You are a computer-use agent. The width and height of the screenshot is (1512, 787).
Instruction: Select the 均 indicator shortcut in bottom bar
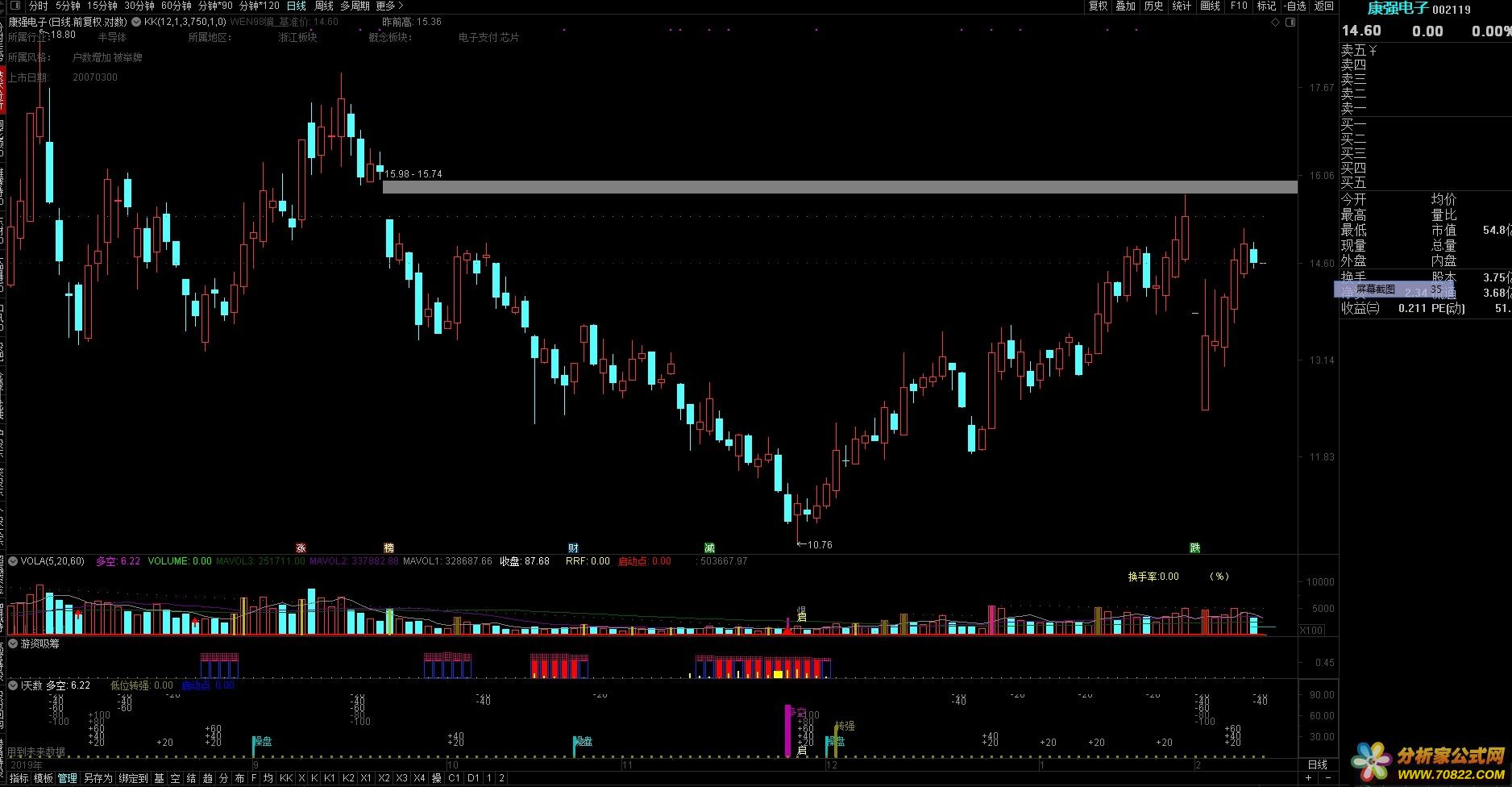click(268, 778)
